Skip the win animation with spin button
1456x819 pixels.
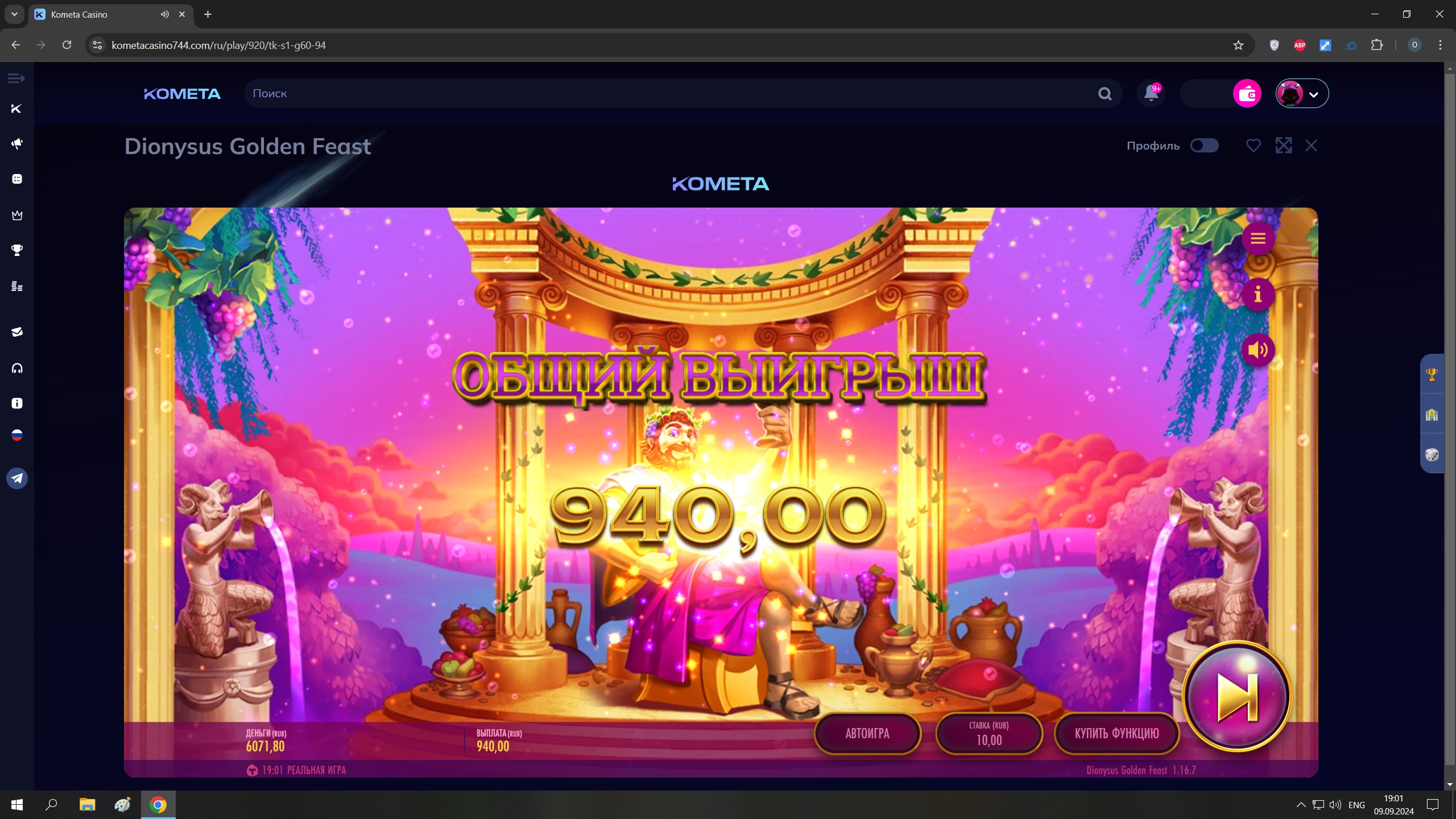click(1236, 697)
